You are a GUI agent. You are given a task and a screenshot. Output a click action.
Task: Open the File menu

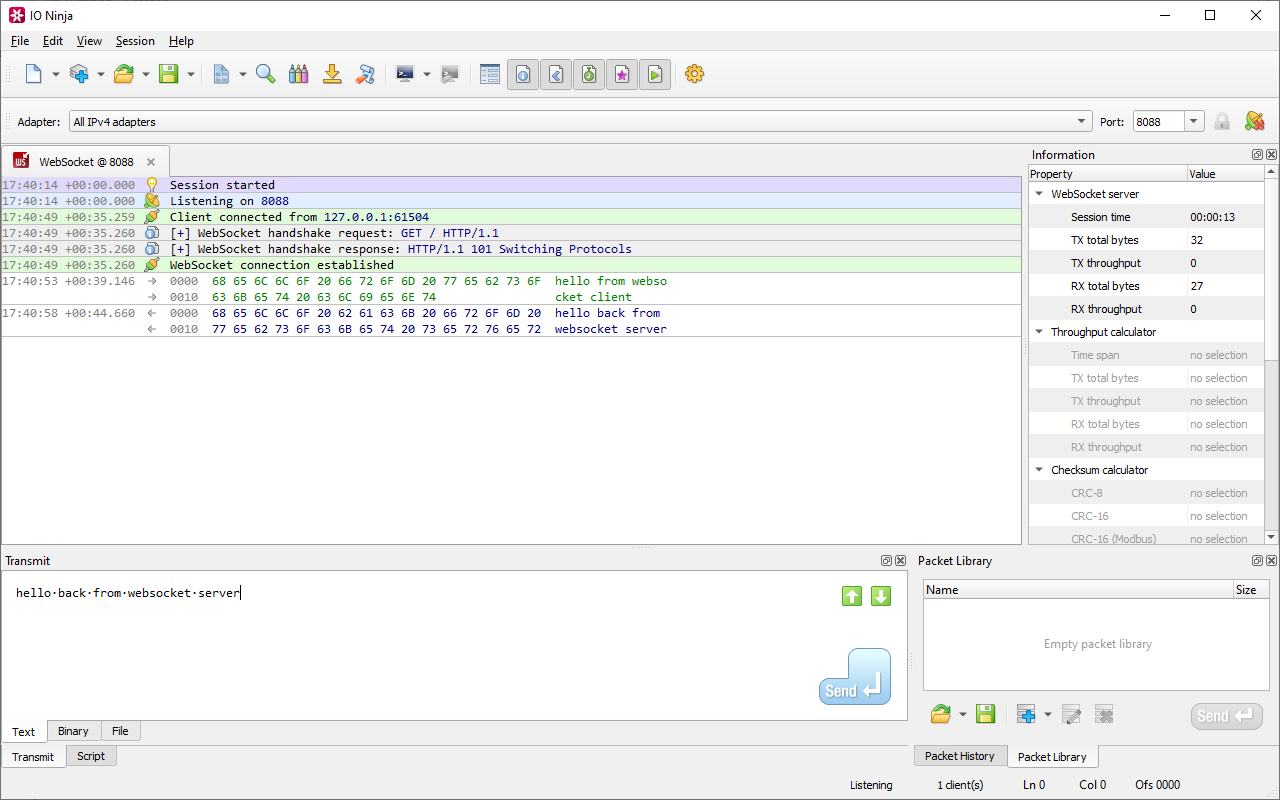coord(20,41)
